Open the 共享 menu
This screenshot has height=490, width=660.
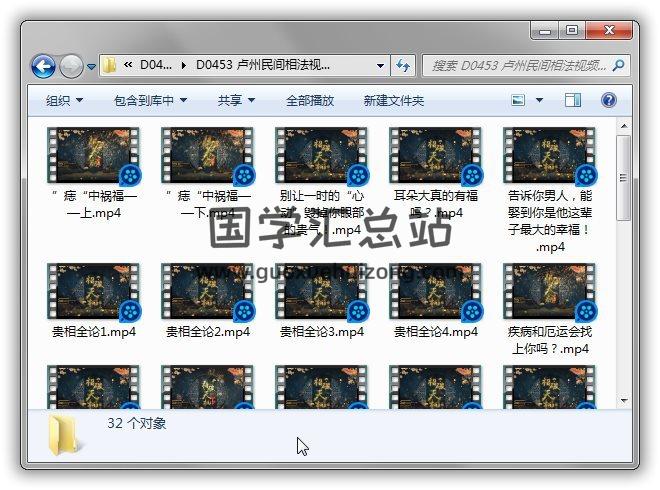[x=236, y=101]
